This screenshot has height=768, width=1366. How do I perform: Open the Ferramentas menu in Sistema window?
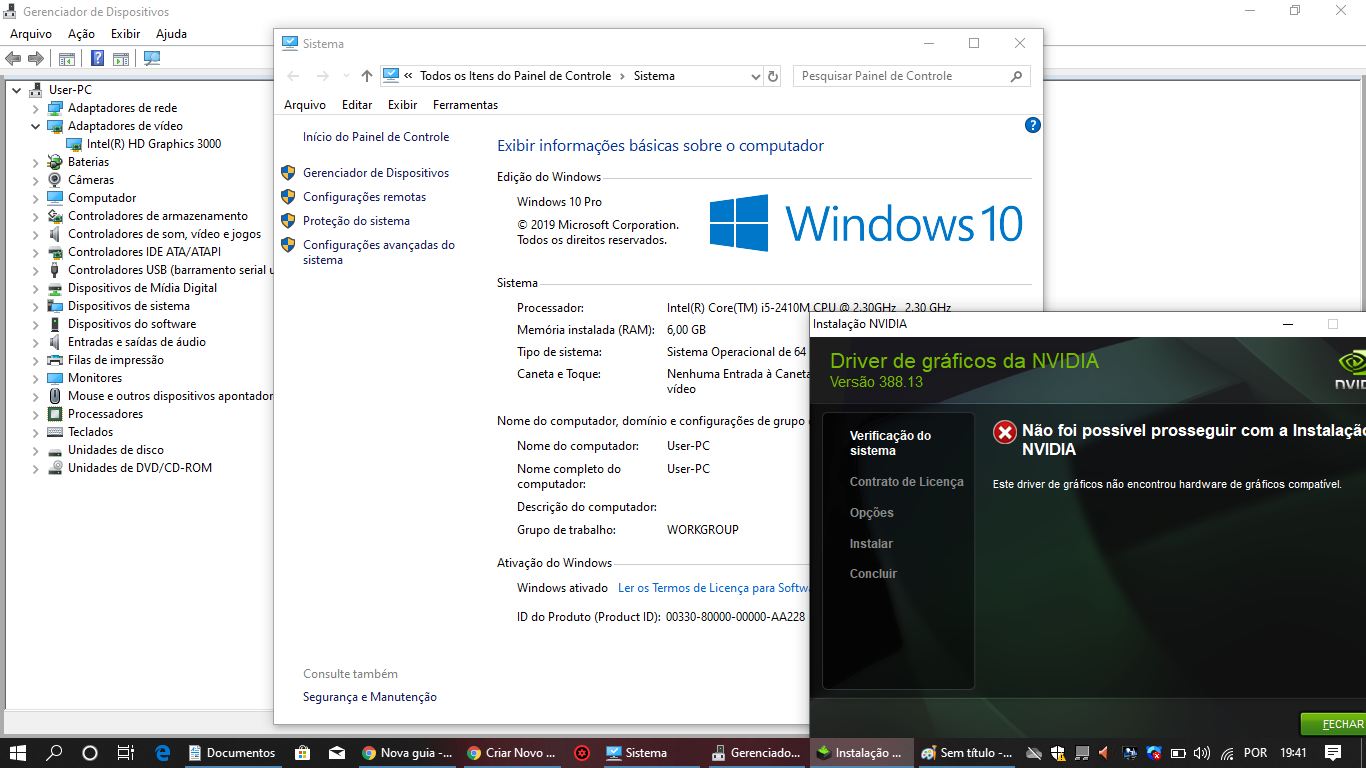[465, 105]
